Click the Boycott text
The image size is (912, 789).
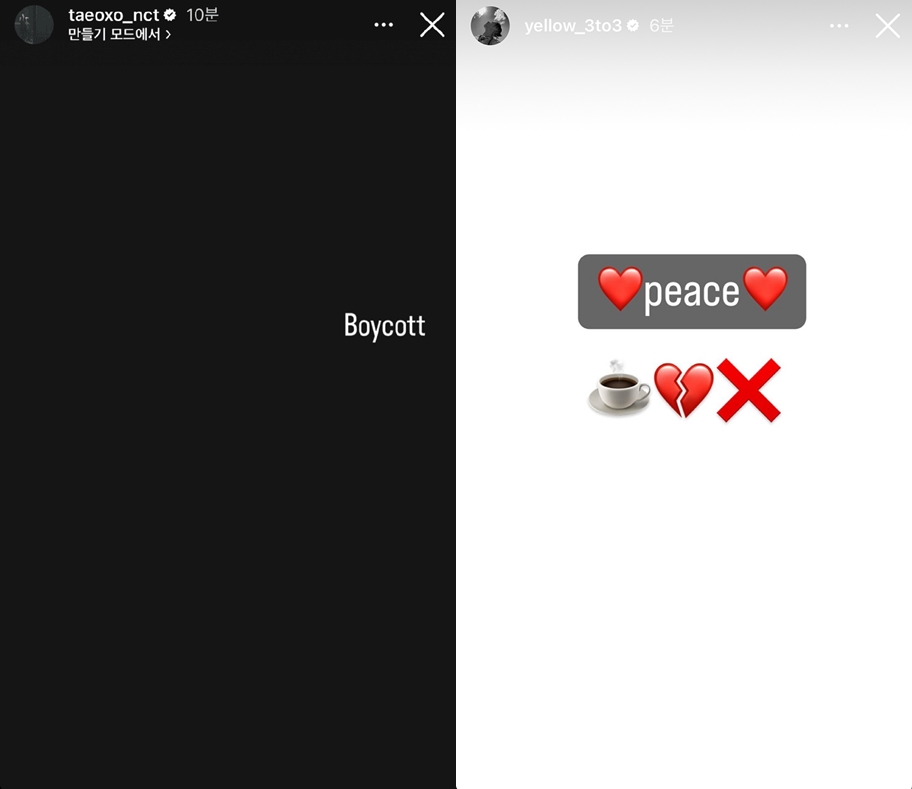[x=384, y=326]
